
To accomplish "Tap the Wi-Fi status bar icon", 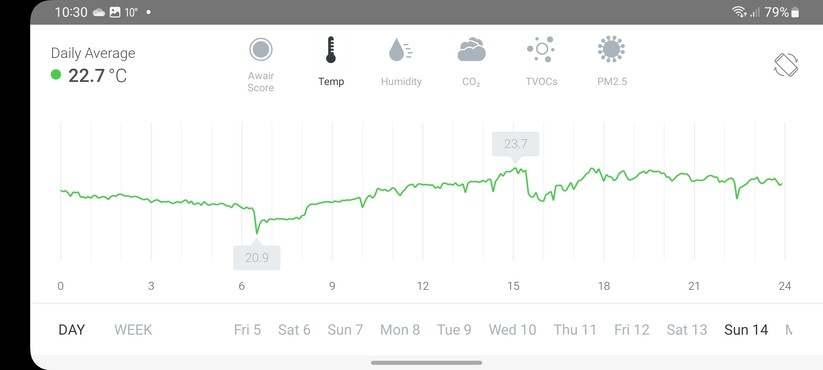I will (739, 12).
